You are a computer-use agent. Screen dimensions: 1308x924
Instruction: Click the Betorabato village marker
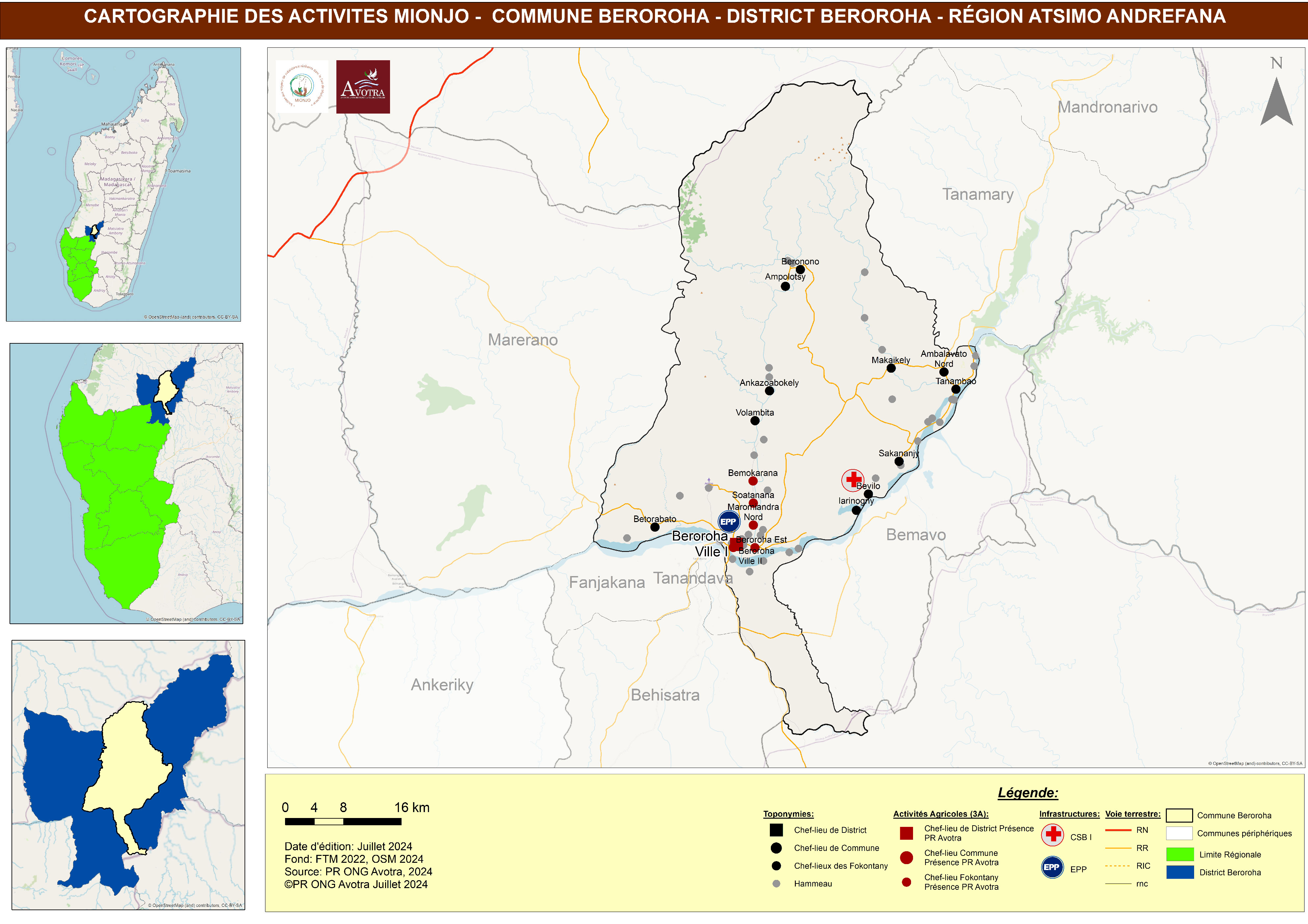coord(655,528)
